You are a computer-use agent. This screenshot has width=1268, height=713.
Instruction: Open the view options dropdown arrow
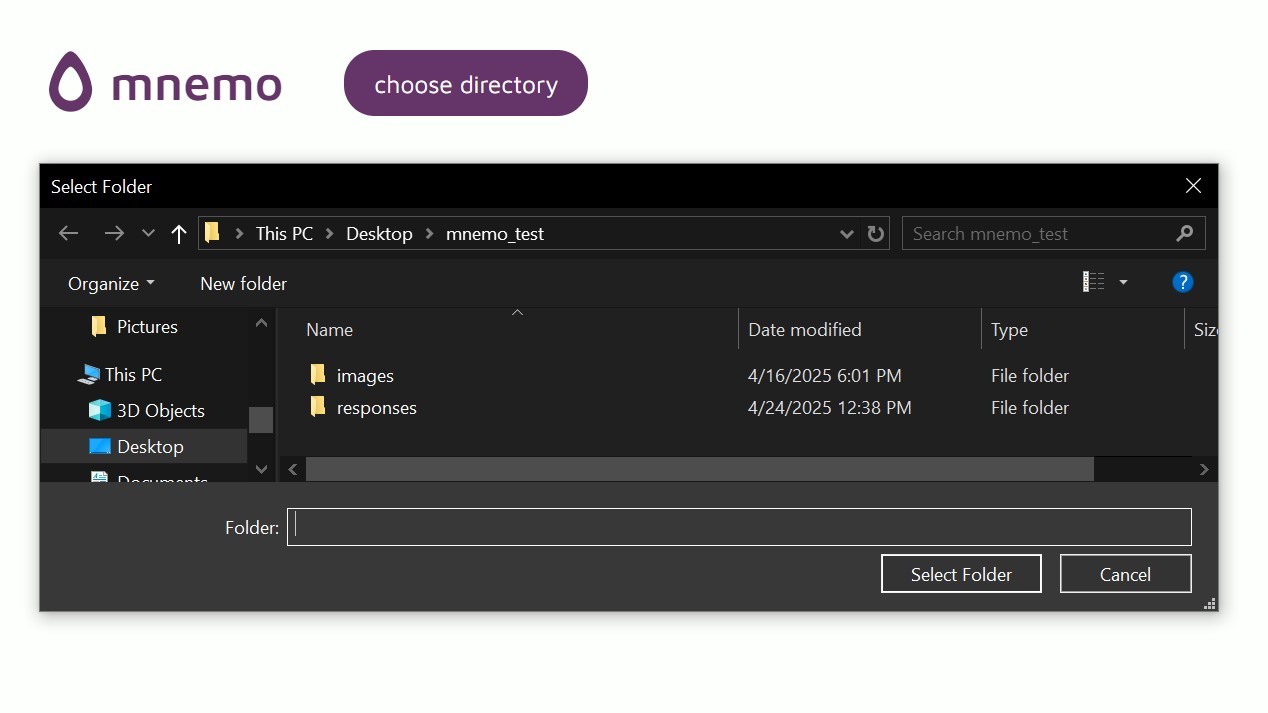(x=1123, y=283)
